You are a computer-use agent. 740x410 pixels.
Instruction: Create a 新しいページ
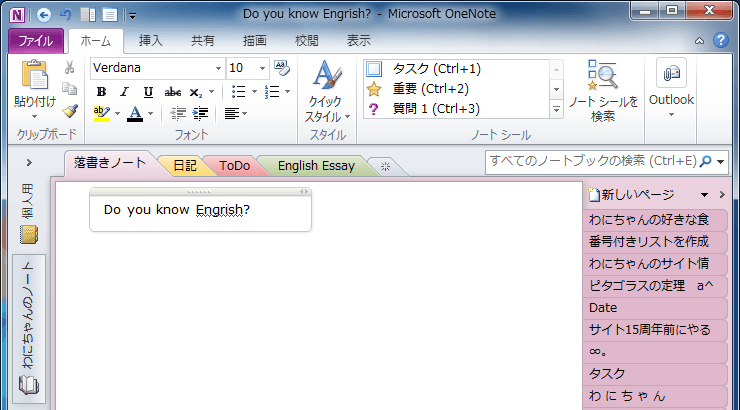[x=632, y=194]
